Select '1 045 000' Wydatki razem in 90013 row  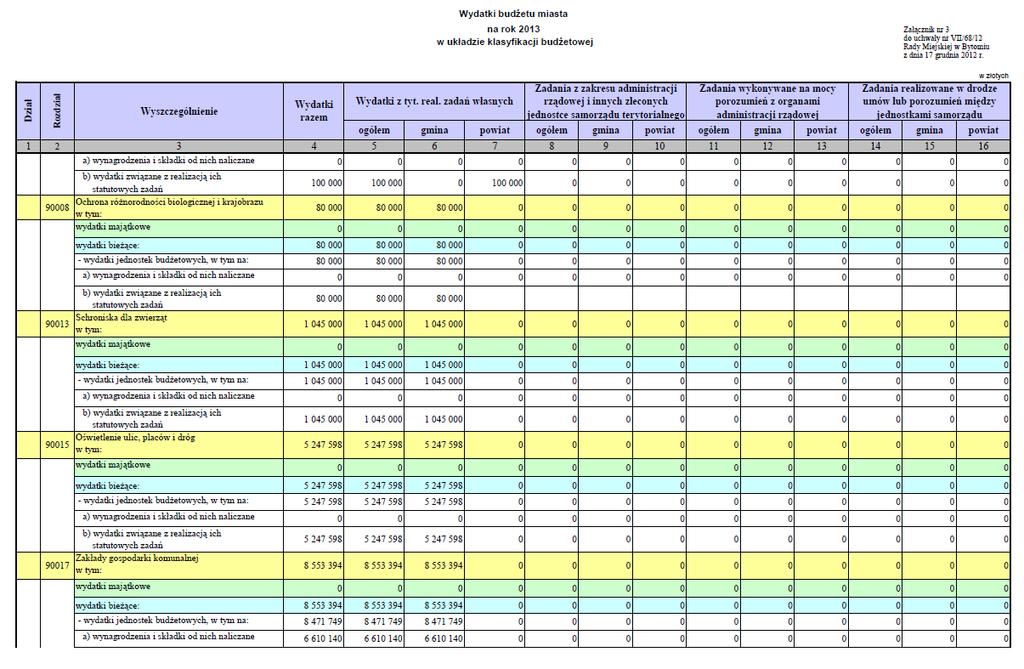pyautogui.click(x=323, y=324)
